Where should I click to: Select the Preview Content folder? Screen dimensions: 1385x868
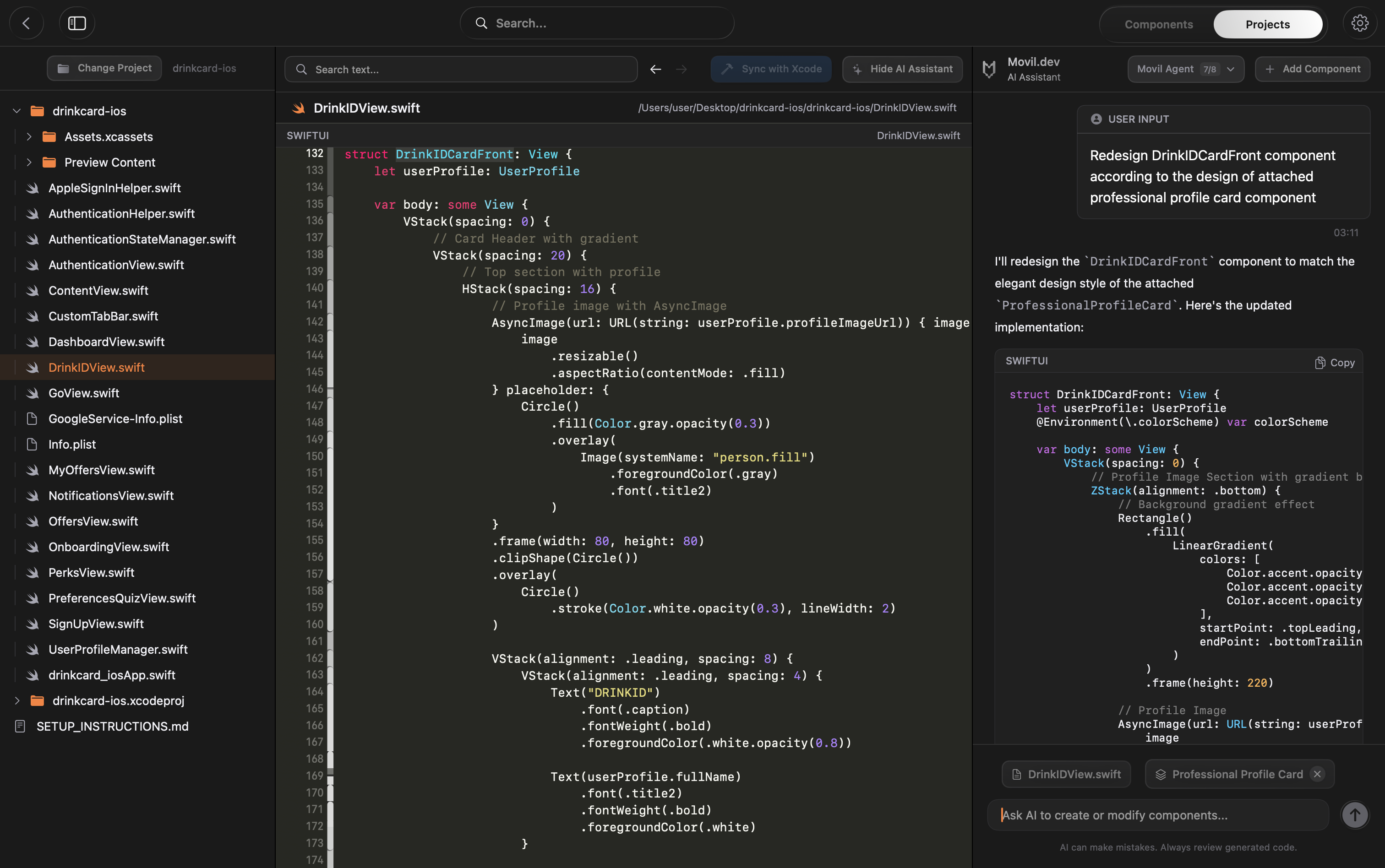click(109, 162)
